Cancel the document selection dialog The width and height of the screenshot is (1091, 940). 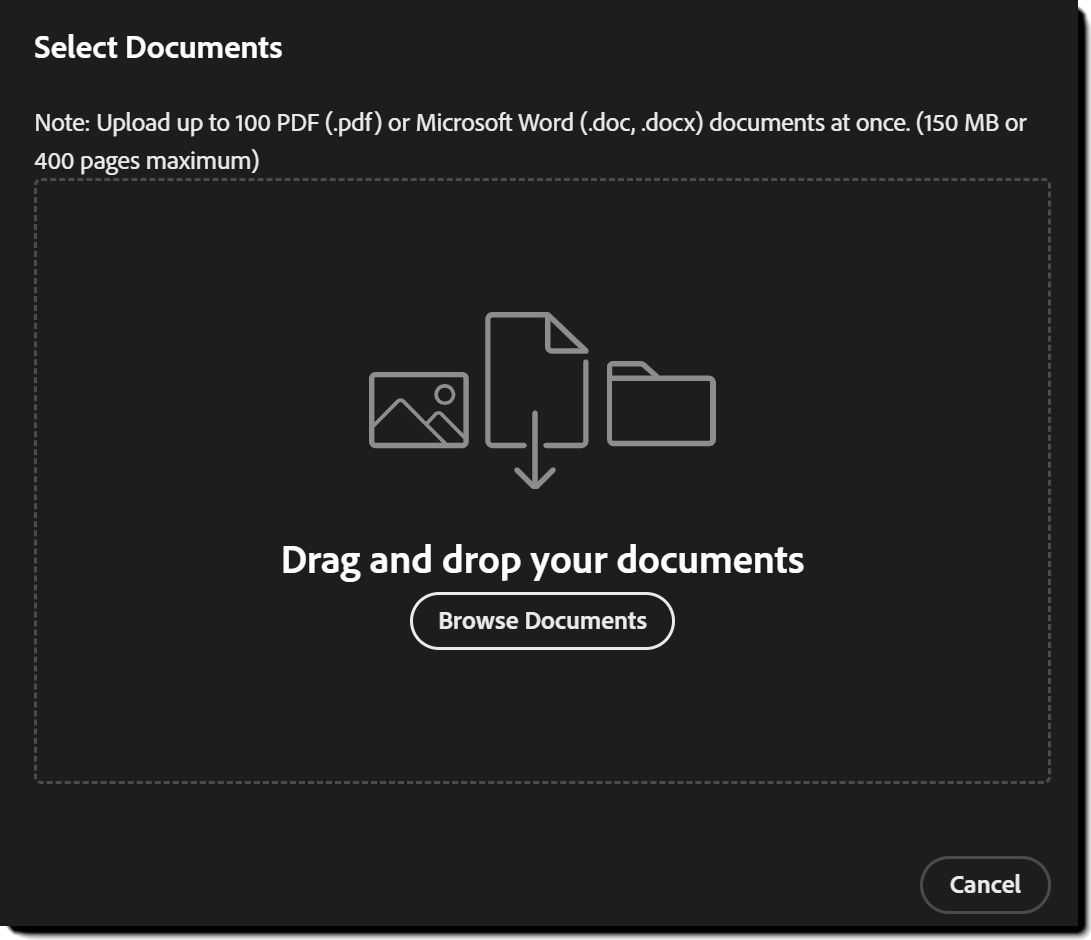985,884
